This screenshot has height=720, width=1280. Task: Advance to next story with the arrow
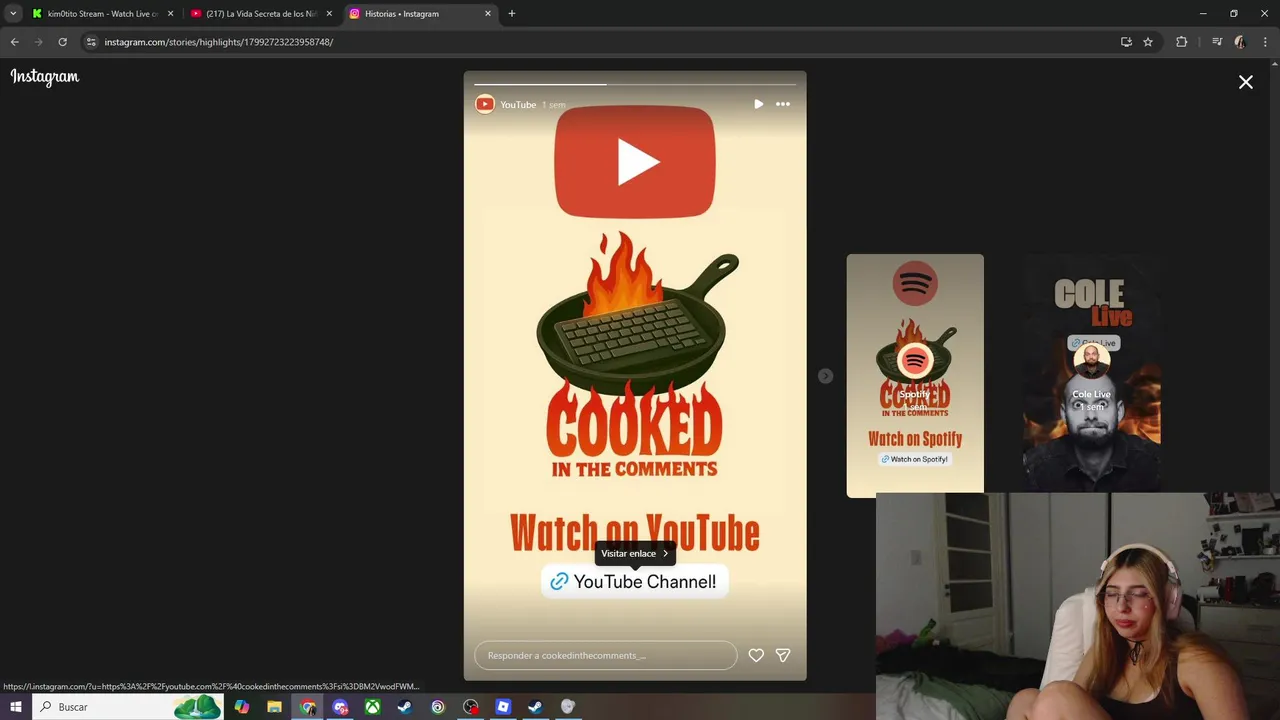(825, 376)
